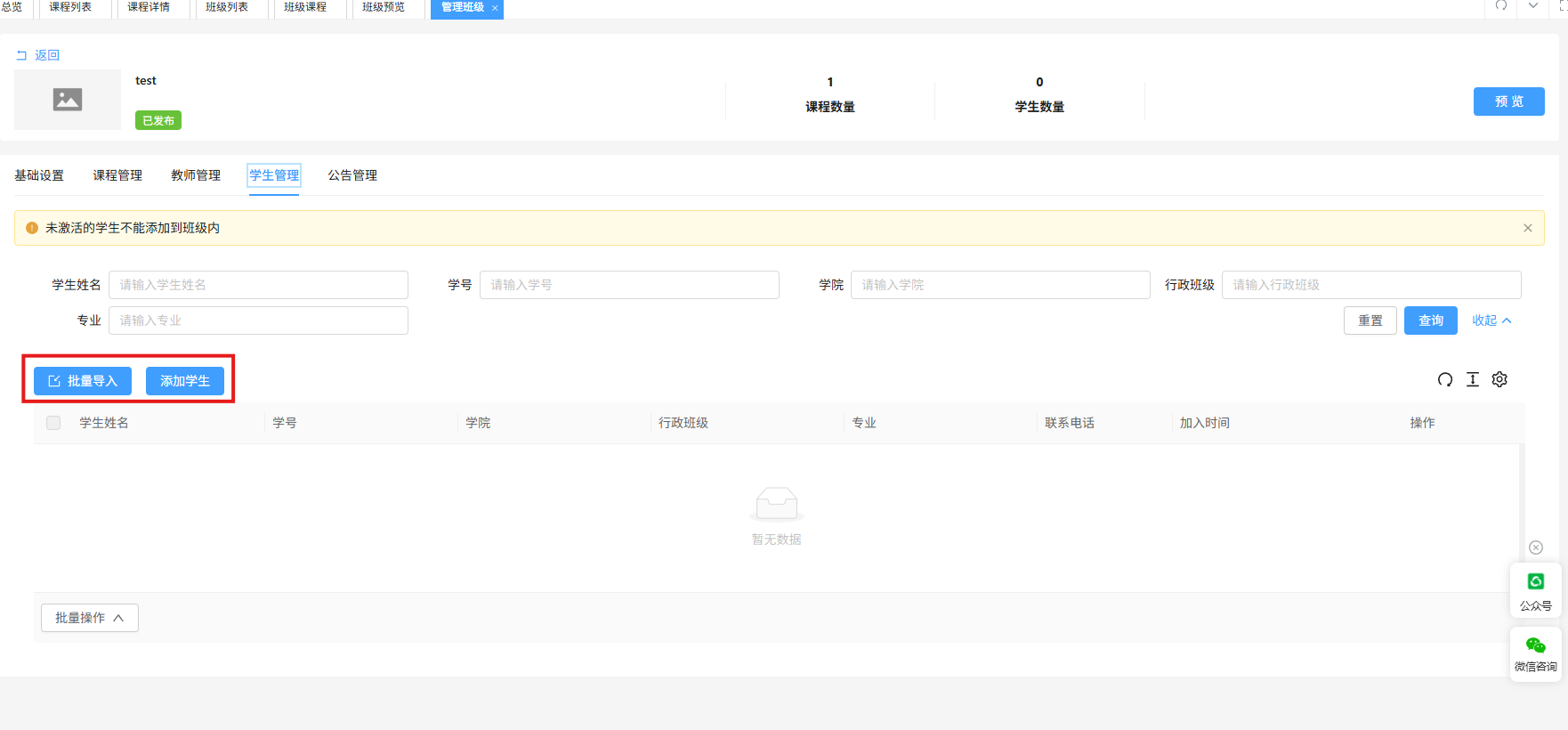
Task: Close the yellow warning alert banner
Action: point(1528,228)
